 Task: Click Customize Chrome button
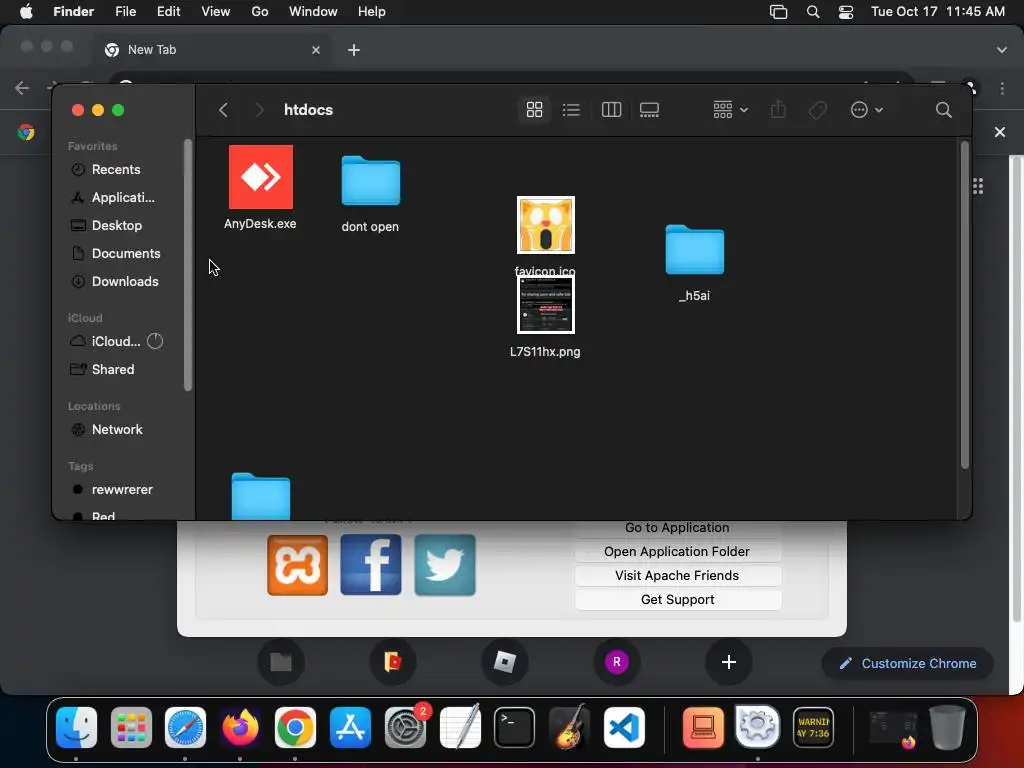908,664
